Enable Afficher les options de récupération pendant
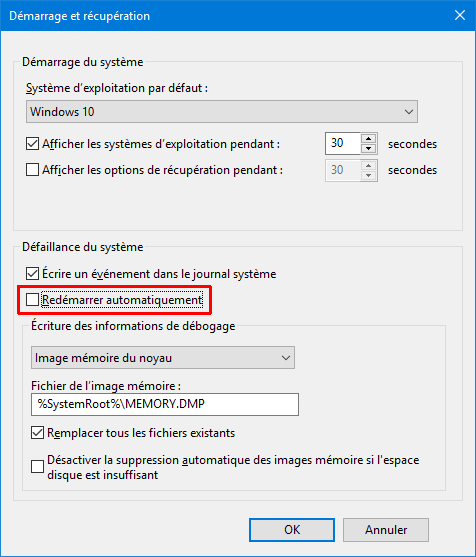Screen dimensions: 476x557 tap(32, 170)
